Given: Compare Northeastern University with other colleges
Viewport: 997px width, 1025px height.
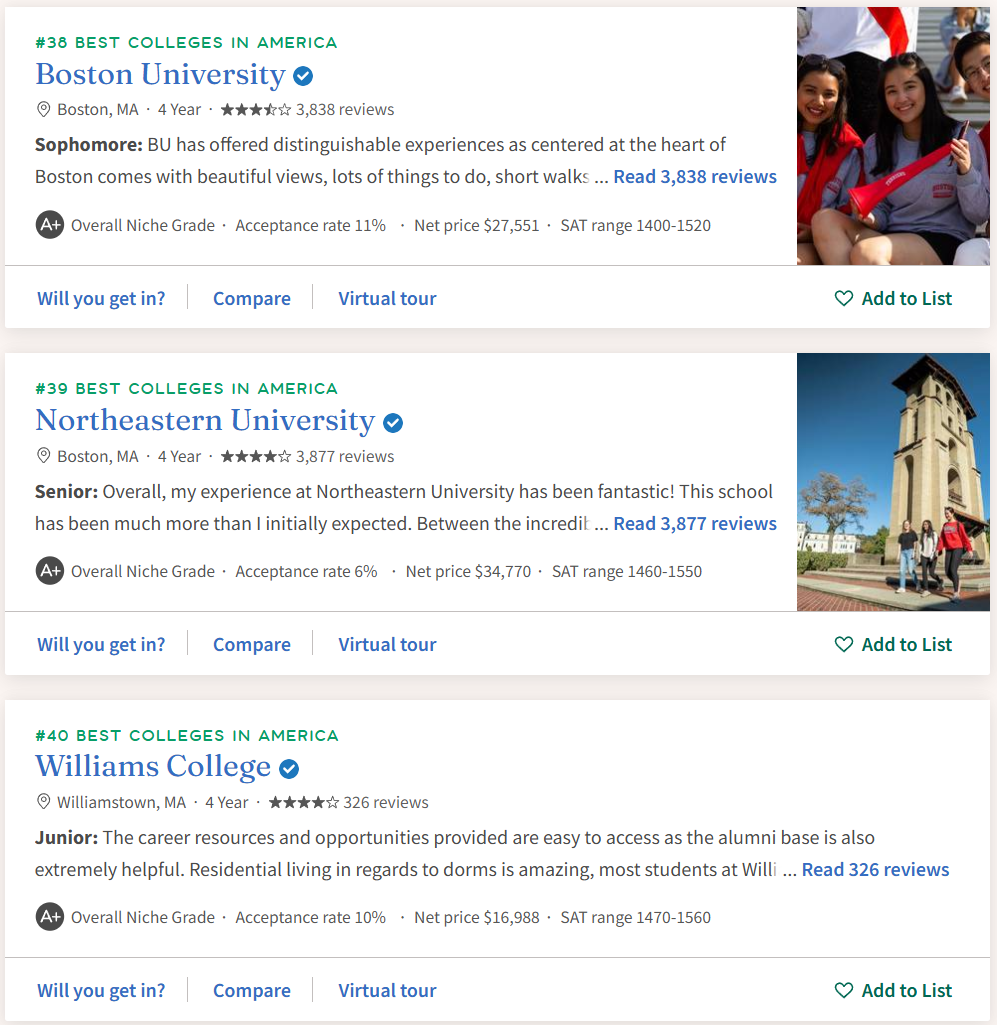Looking at the screenshot, I should (252, 644).
